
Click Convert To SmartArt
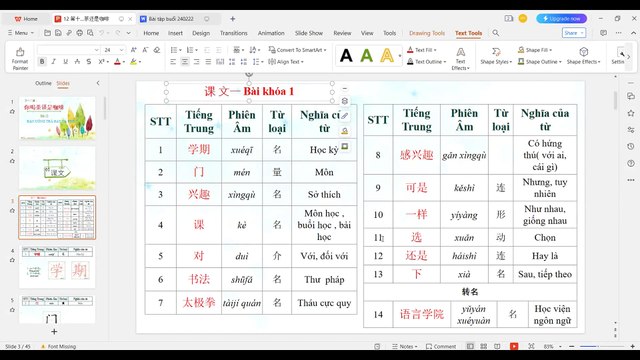click(x=297, y=50)
